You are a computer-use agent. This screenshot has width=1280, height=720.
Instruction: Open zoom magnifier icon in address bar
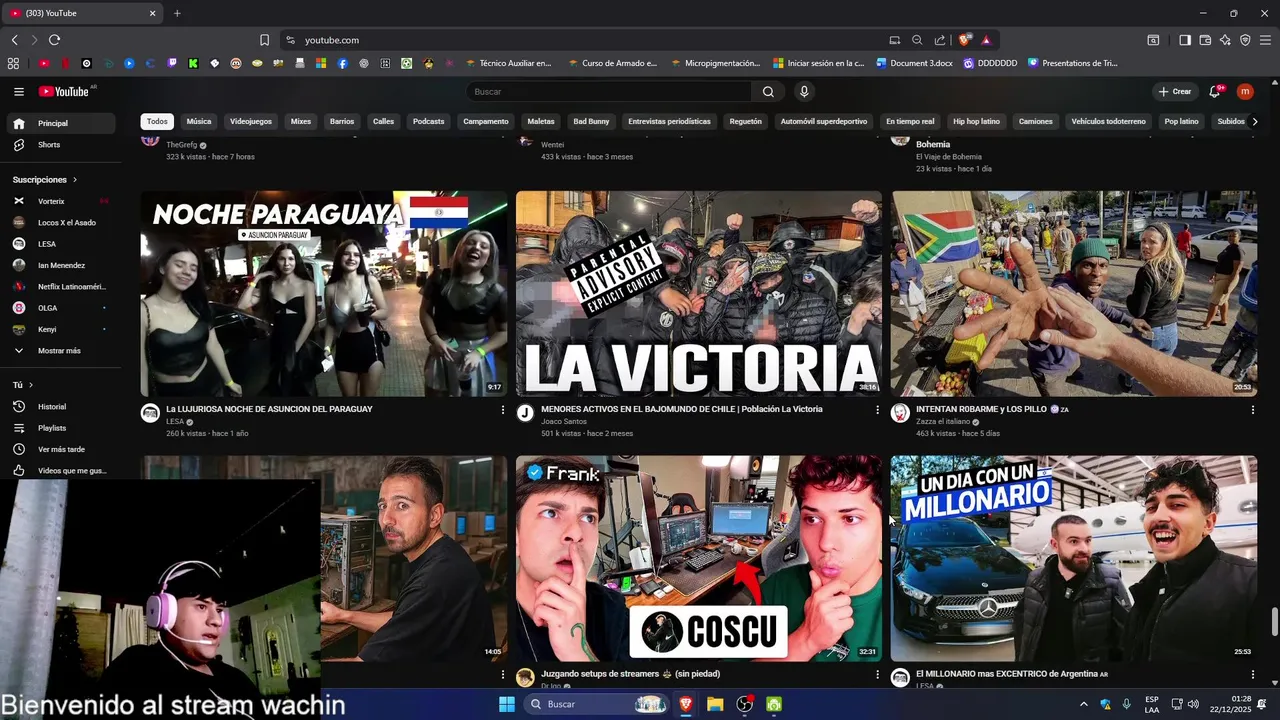click(x=917, y=40)
